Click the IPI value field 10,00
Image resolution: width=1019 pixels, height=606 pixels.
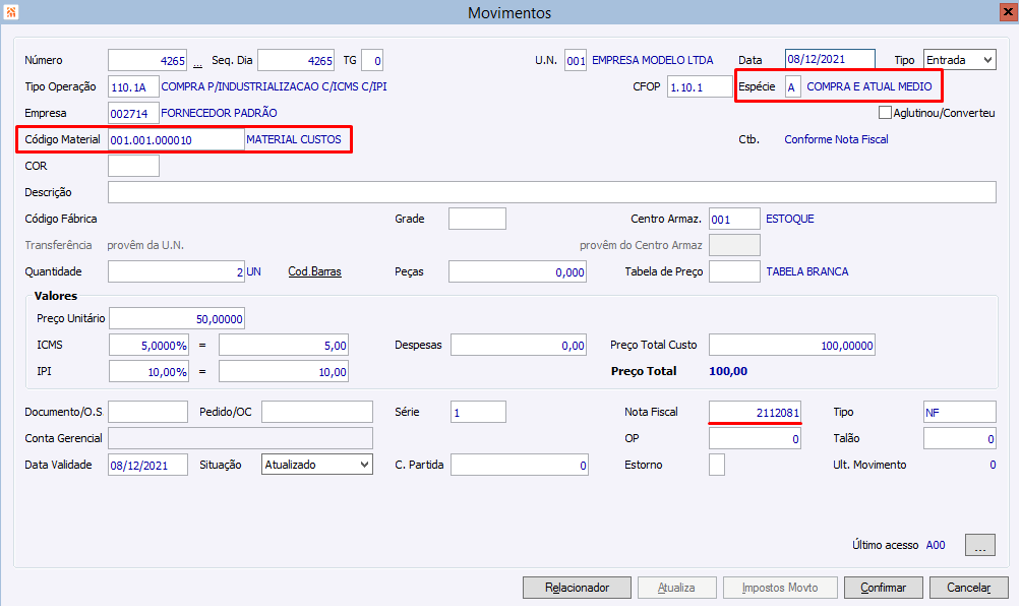click(x=283, y=371)
